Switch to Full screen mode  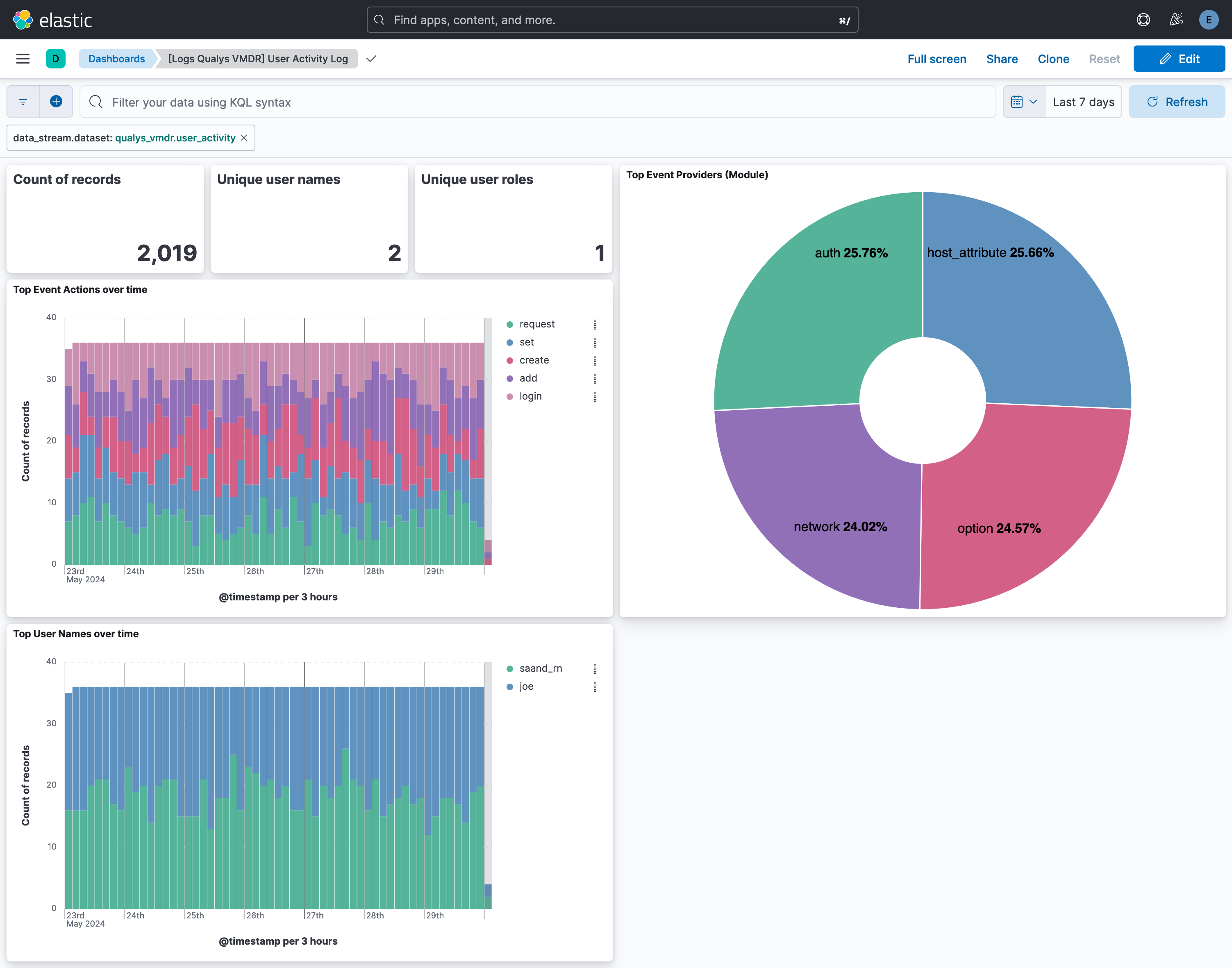tap(937, 58)
